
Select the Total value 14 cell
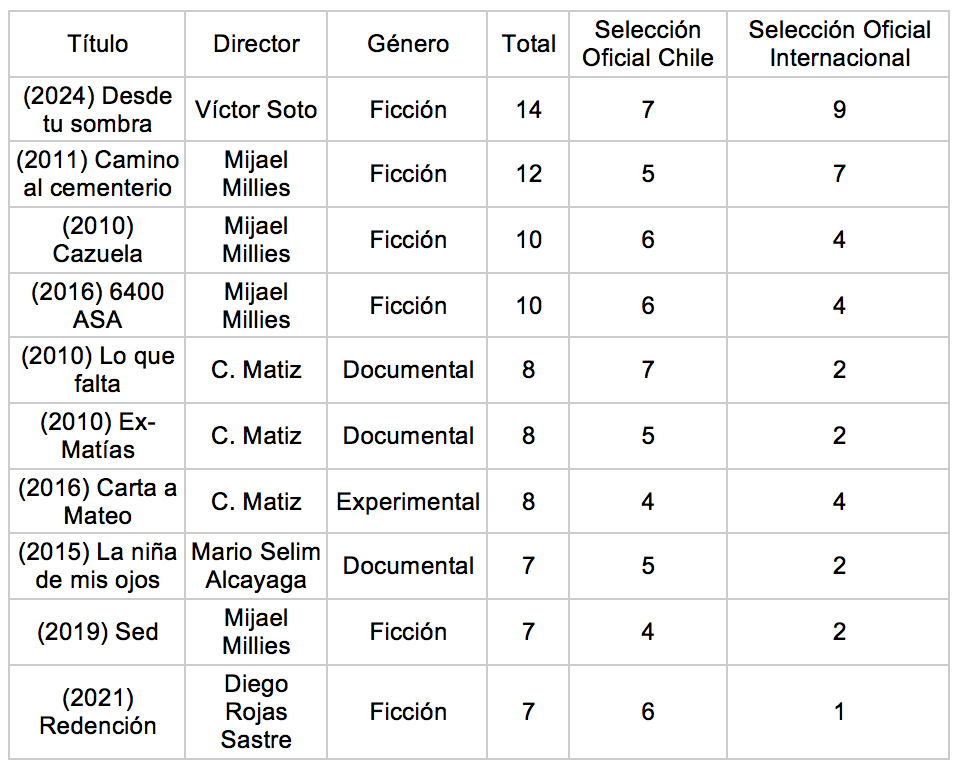[x=529, y=110]
